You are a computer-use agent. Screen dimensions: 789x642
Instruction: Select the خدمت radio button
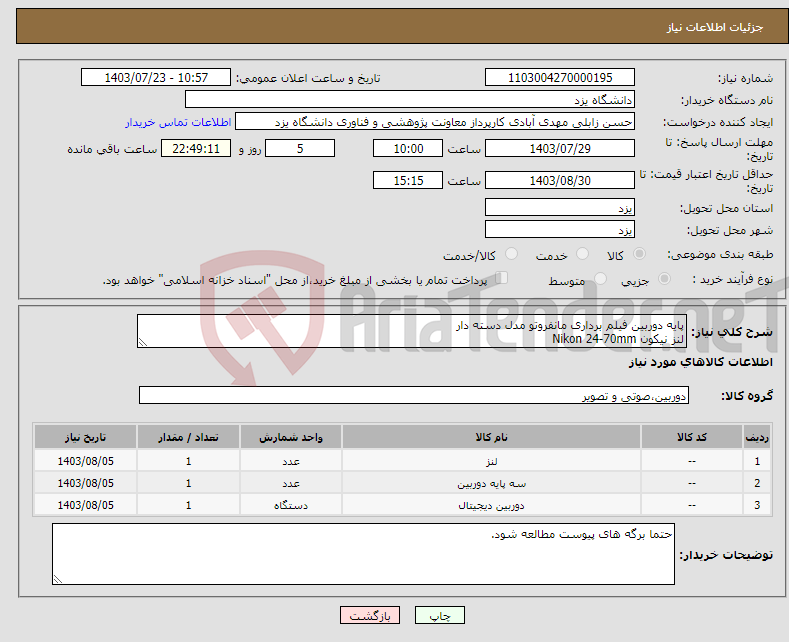click(582, 254)
